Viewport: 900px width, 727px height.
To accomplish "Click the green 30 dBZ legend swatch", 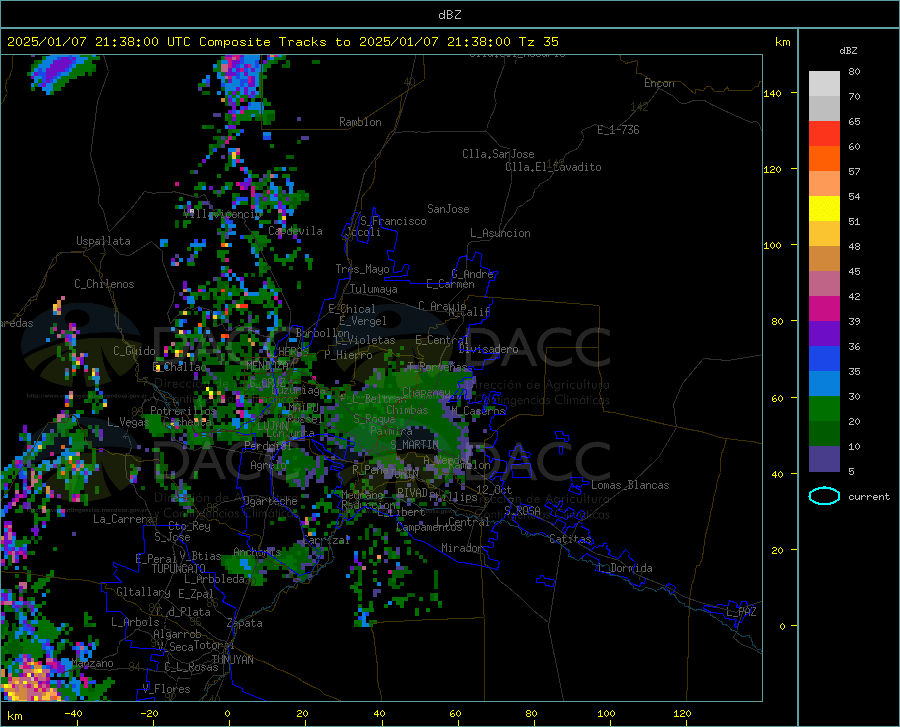I will tap(824, 409).
